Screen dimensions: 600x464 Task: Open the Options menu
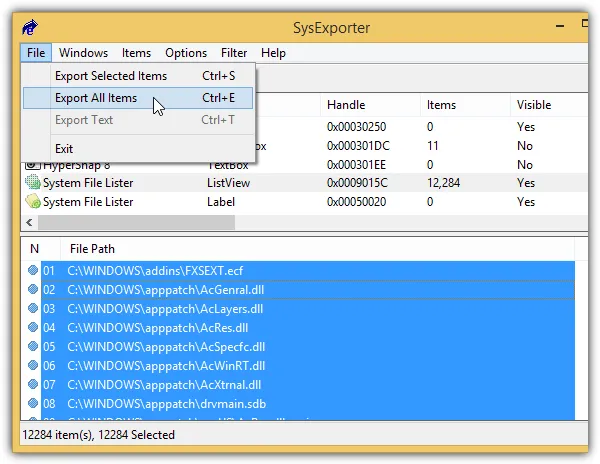186,53
